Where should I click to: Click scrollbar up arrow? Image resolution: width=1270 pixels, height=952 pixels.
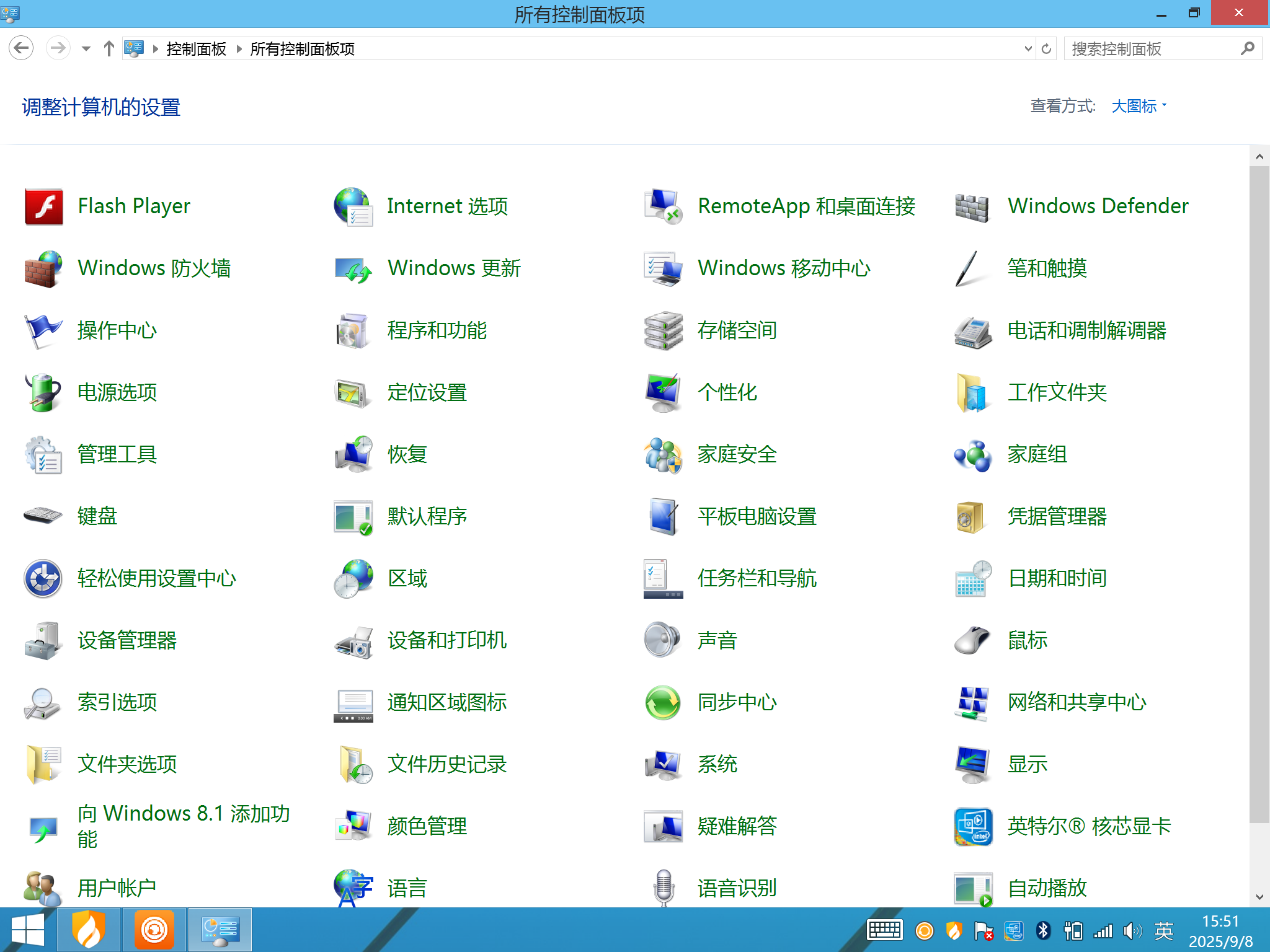pos(1259,157)
